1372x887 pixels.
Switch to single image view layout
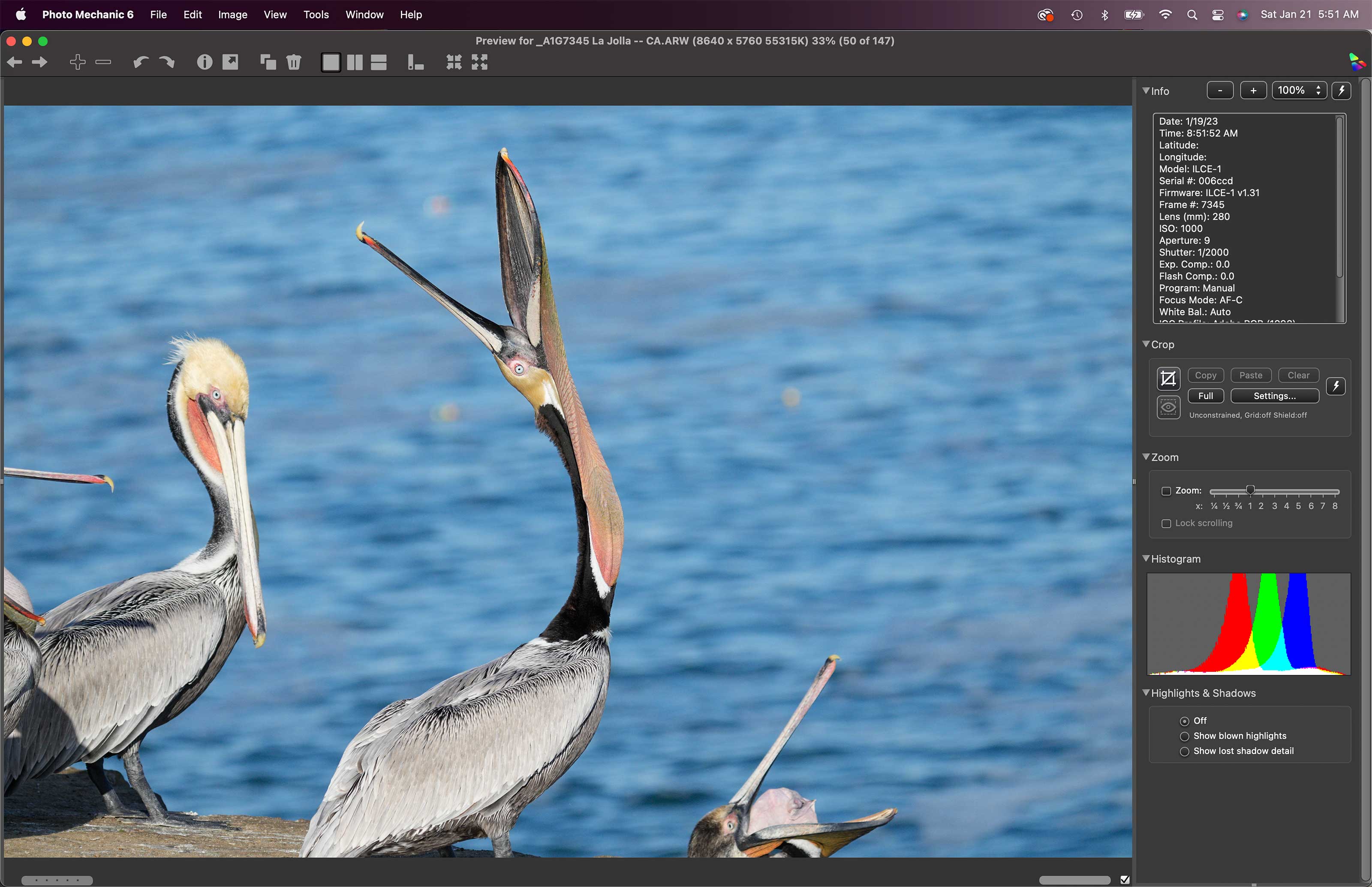[x=331, y=62]
